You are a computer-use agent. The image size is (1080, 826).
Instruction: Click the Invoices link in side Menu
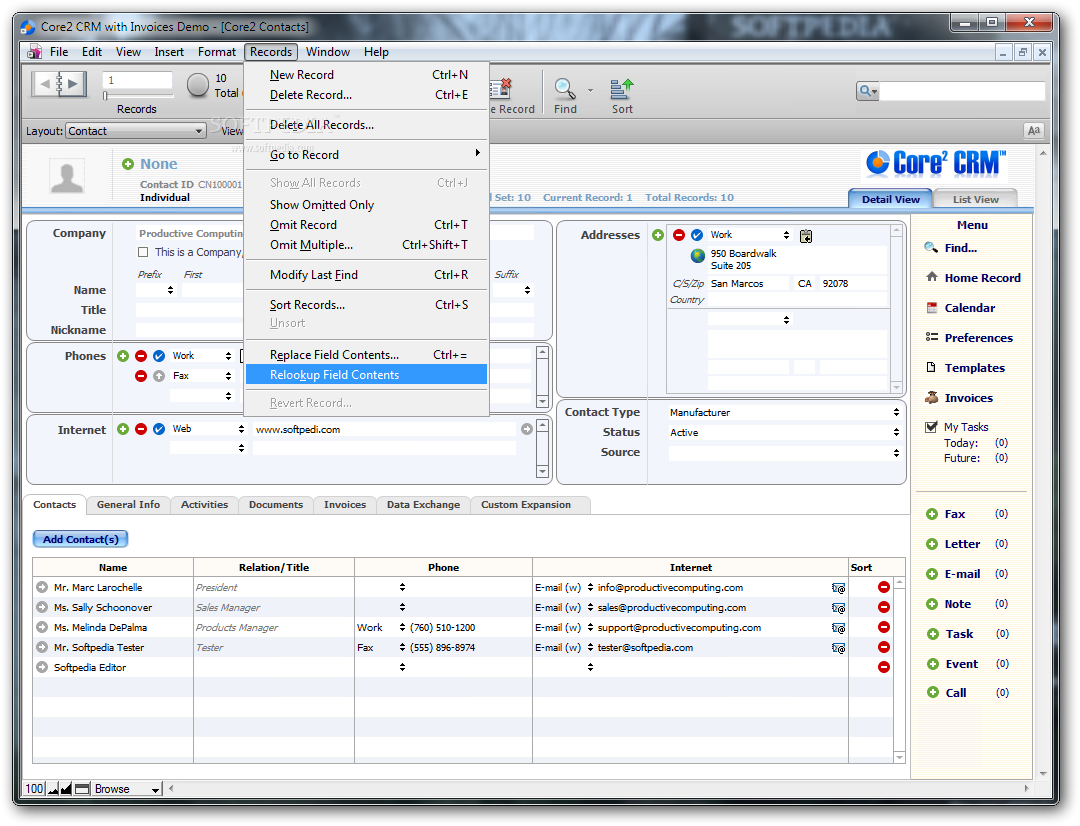pos(968,397)
